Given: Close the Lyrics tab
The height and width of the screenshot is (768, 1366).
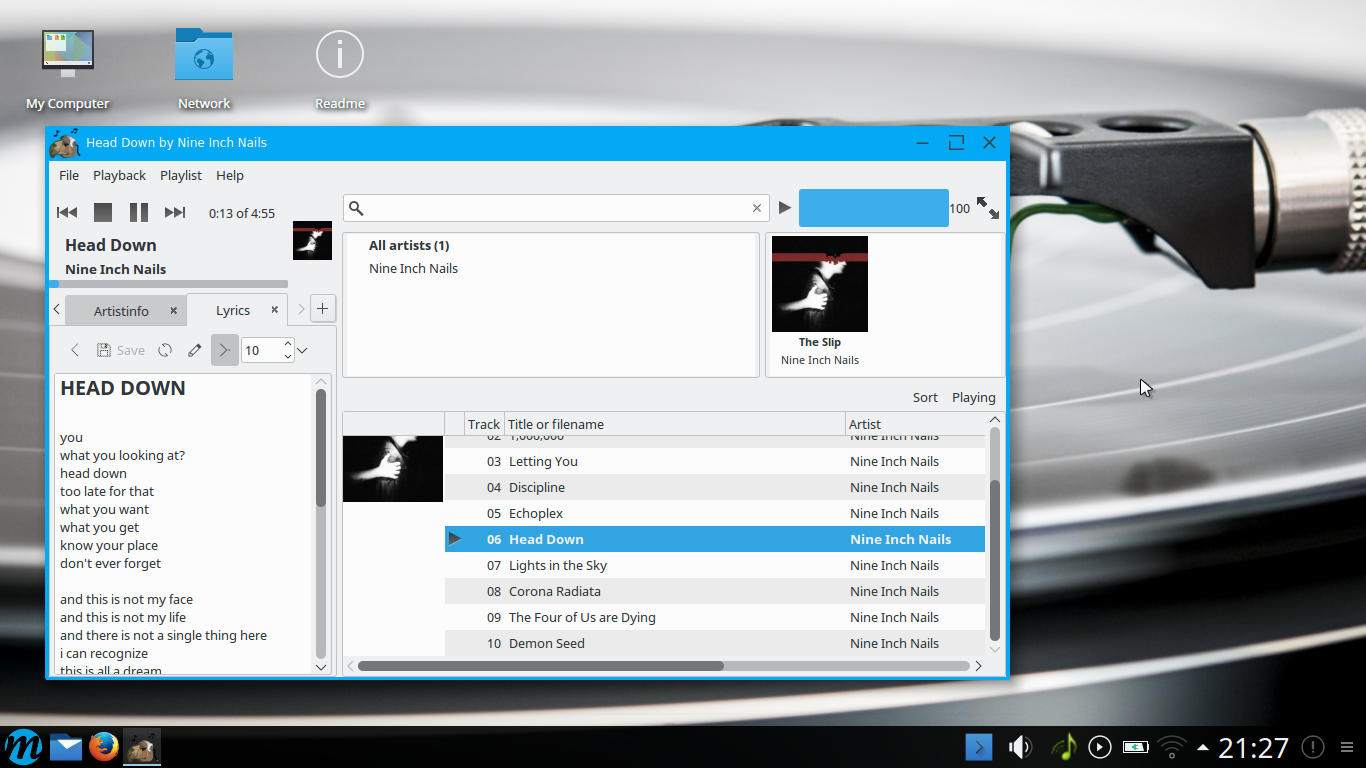Looking at the screenshot, I should point(275,311).
